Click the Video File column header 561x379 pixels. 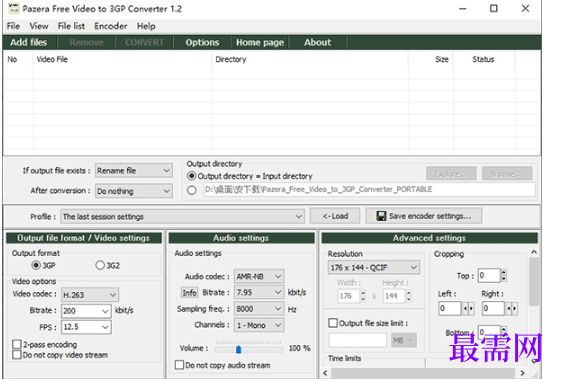click(x=122, y=59)
